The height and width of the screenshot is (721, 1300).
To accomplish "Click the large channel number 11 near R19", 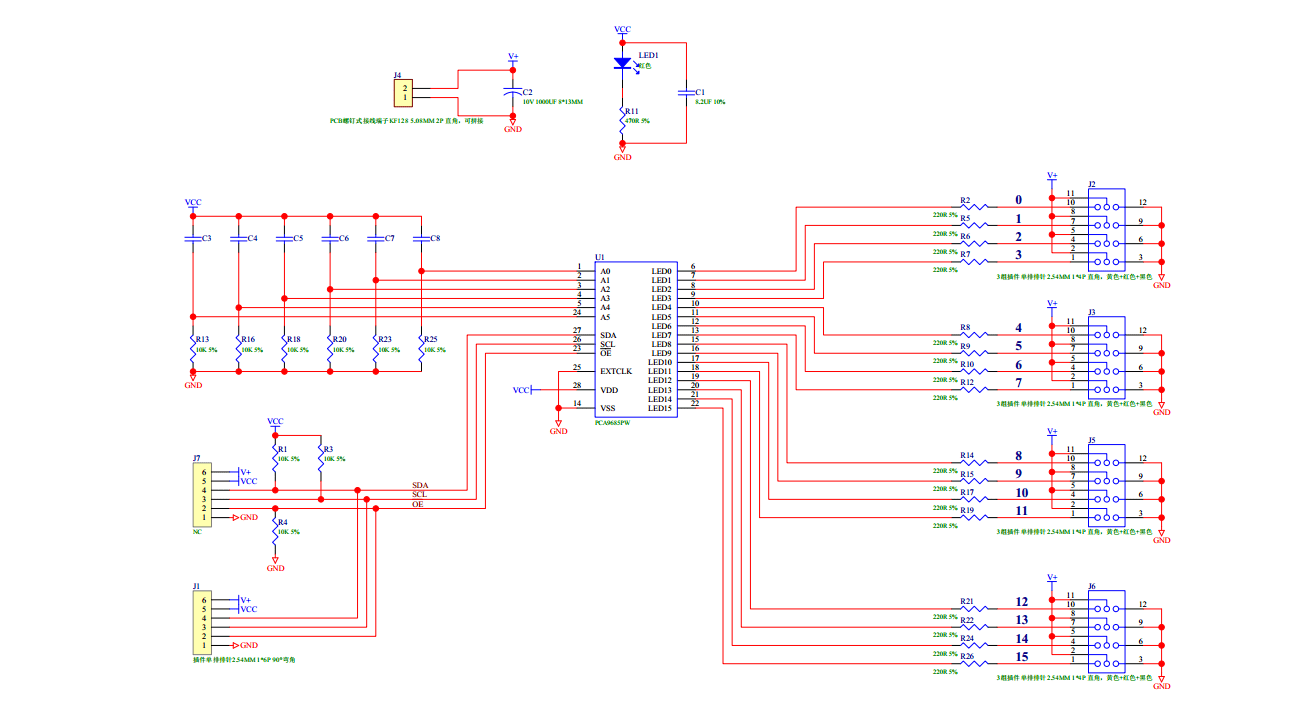I will click(x=1021, y=510).
